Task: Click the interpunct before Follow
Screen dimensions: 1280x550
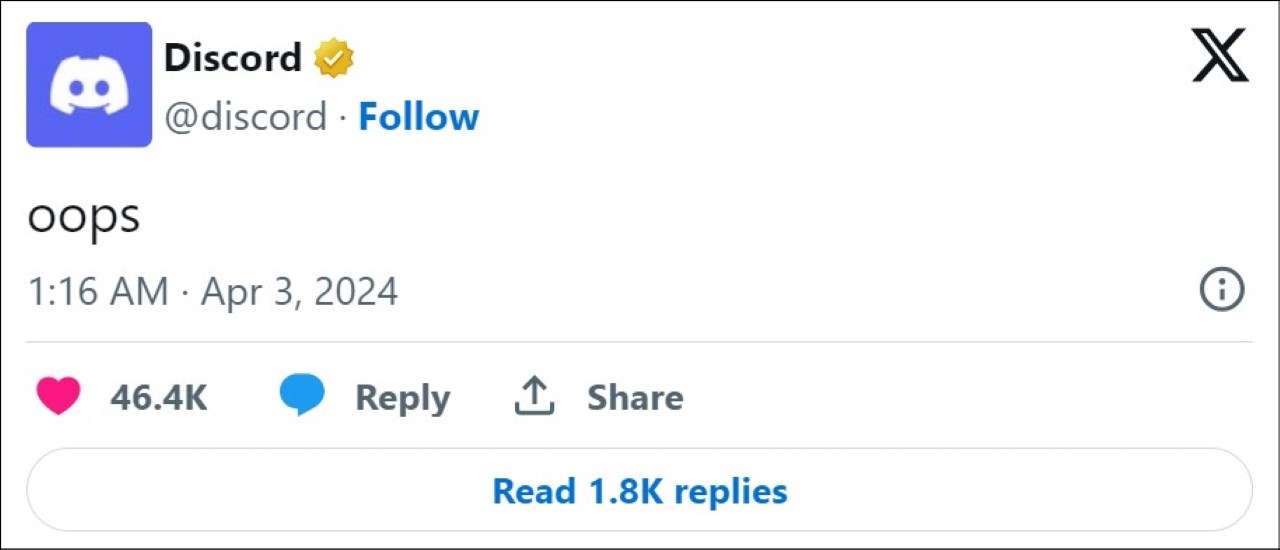Action: 342,118
